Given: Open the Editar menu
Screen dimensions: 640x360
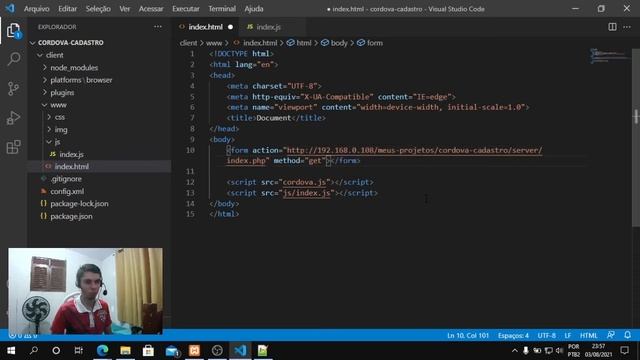Looking at the screenshot, I should (67, 9).
